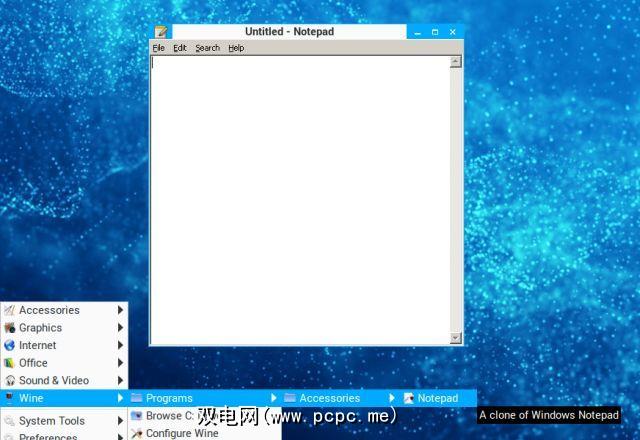Viewport: 640px width, 440px height.
Task: Select the Wine menu category
Action: [x=64, y=398]
